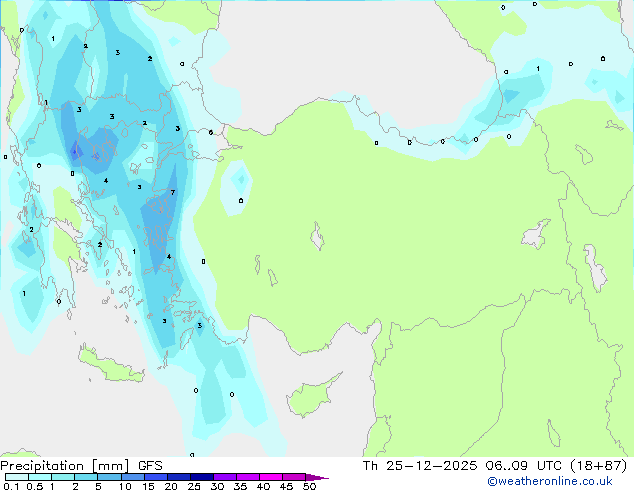Click the legend swatch between 30 and 35
634x490 pixels.
coord(225,477)
